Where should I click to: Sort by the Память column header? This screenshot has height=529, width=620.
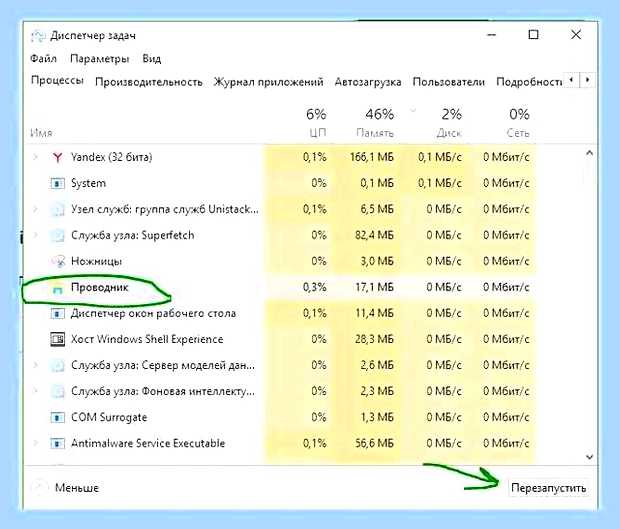[x=375, y=133]
